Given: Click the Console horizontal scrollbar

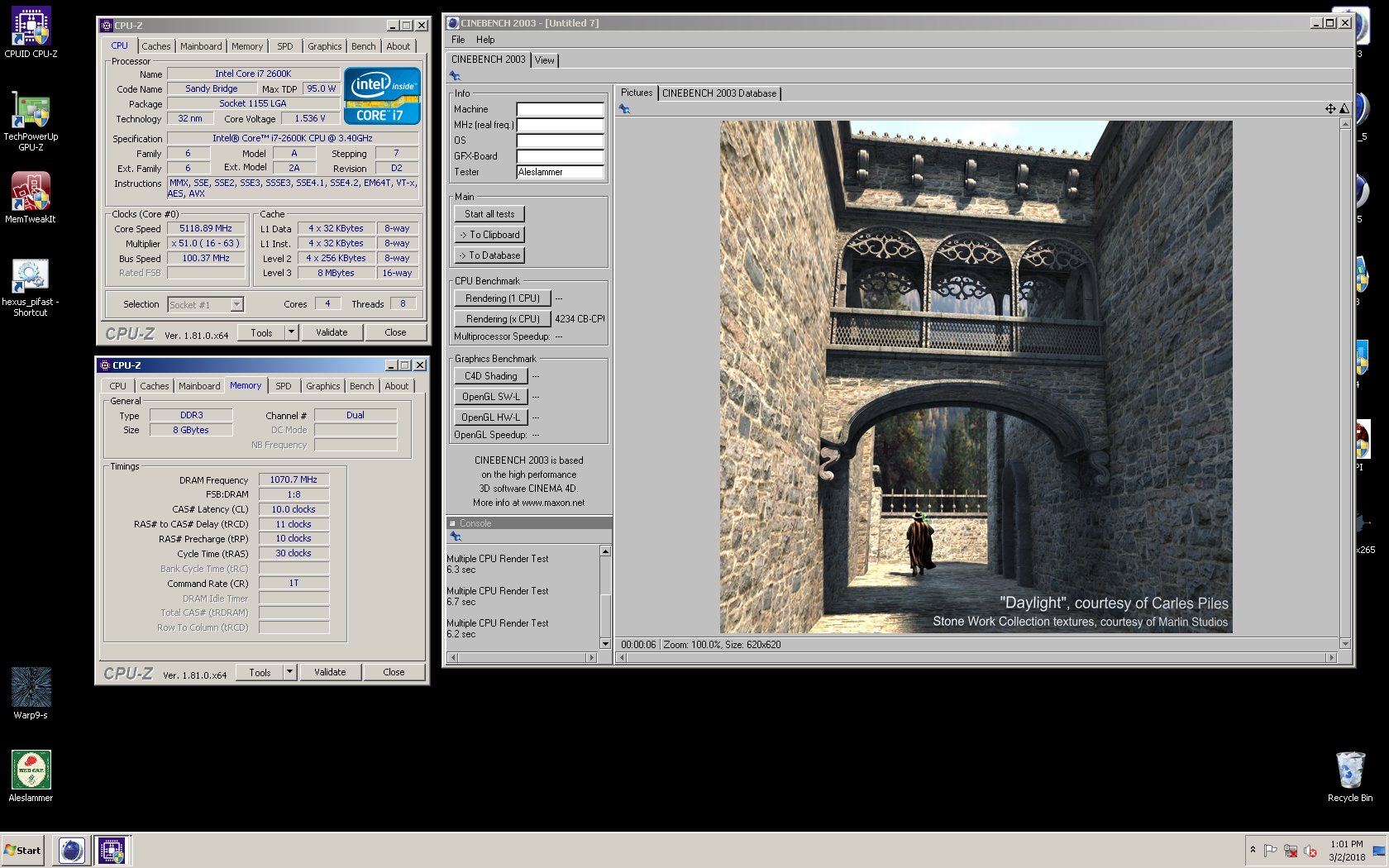Looking at the screenshot, I should (x=522, y=658).
